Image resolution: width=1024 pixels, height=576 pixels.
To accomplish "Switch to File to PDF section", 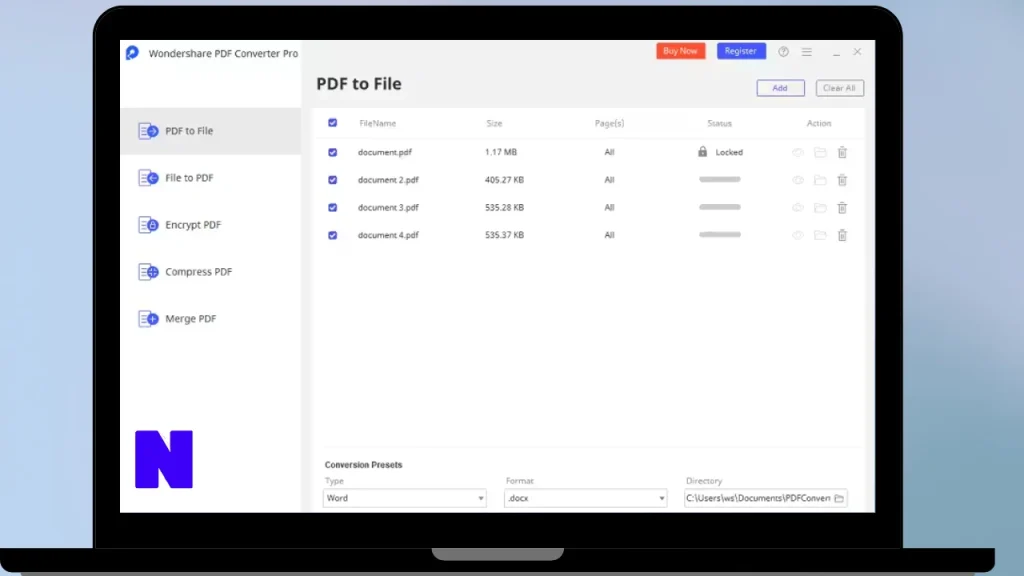I will (211, 178).
